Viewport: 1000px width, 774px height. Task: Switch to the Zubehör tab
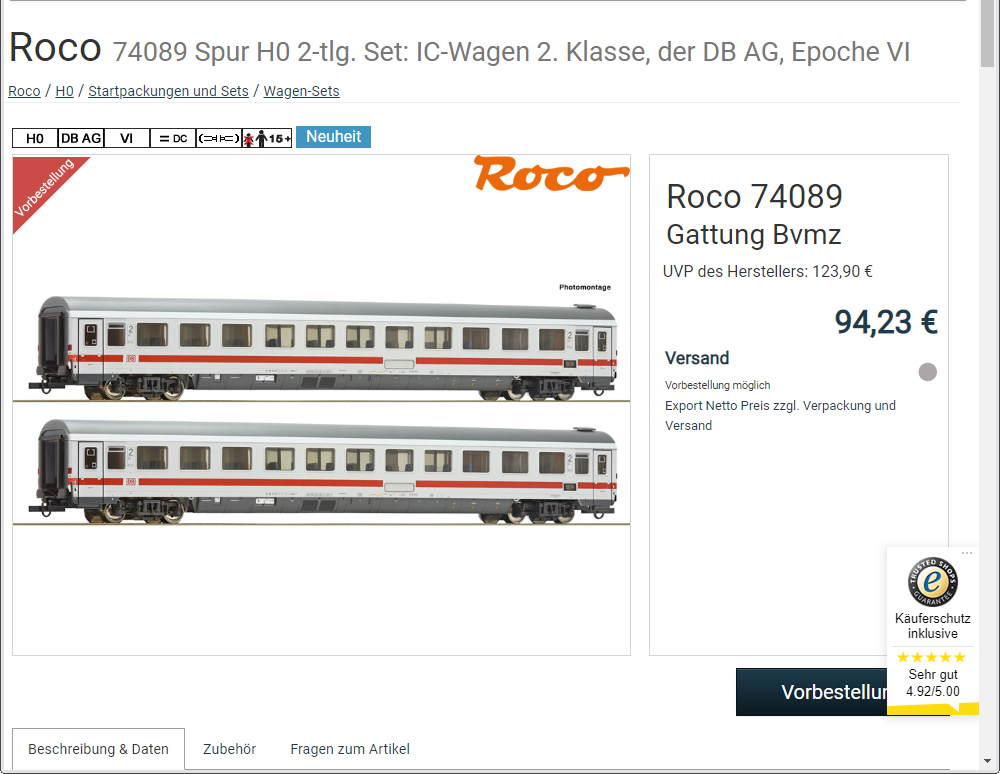230,749
